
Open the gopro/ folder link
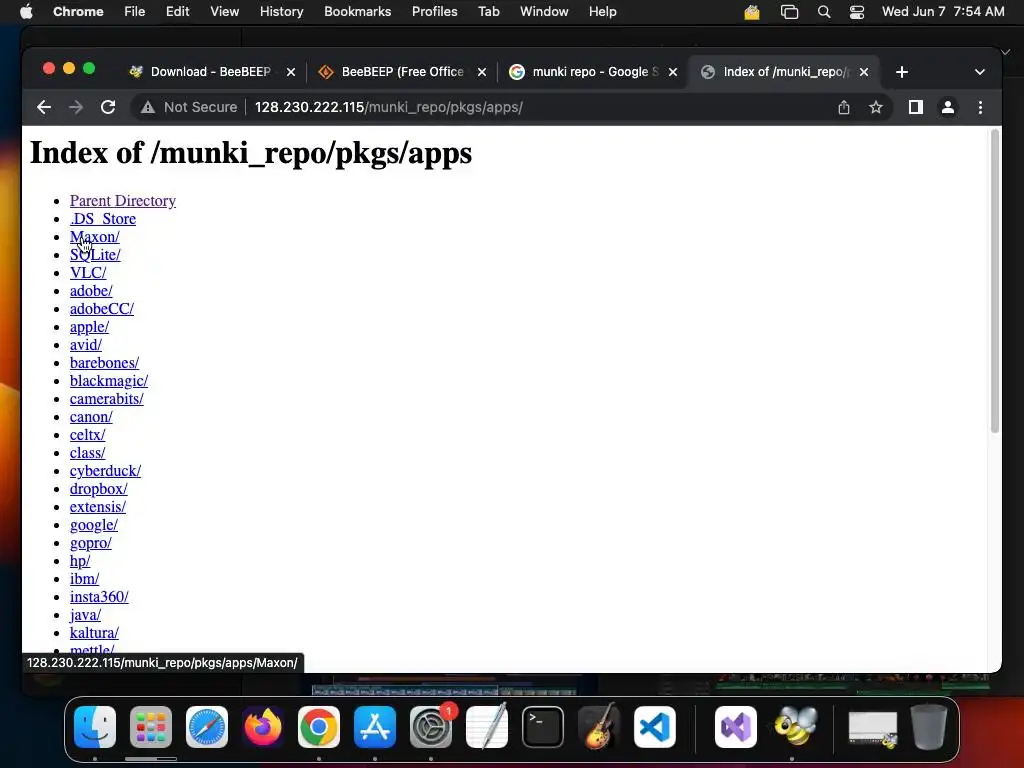[x=91, y=543]
